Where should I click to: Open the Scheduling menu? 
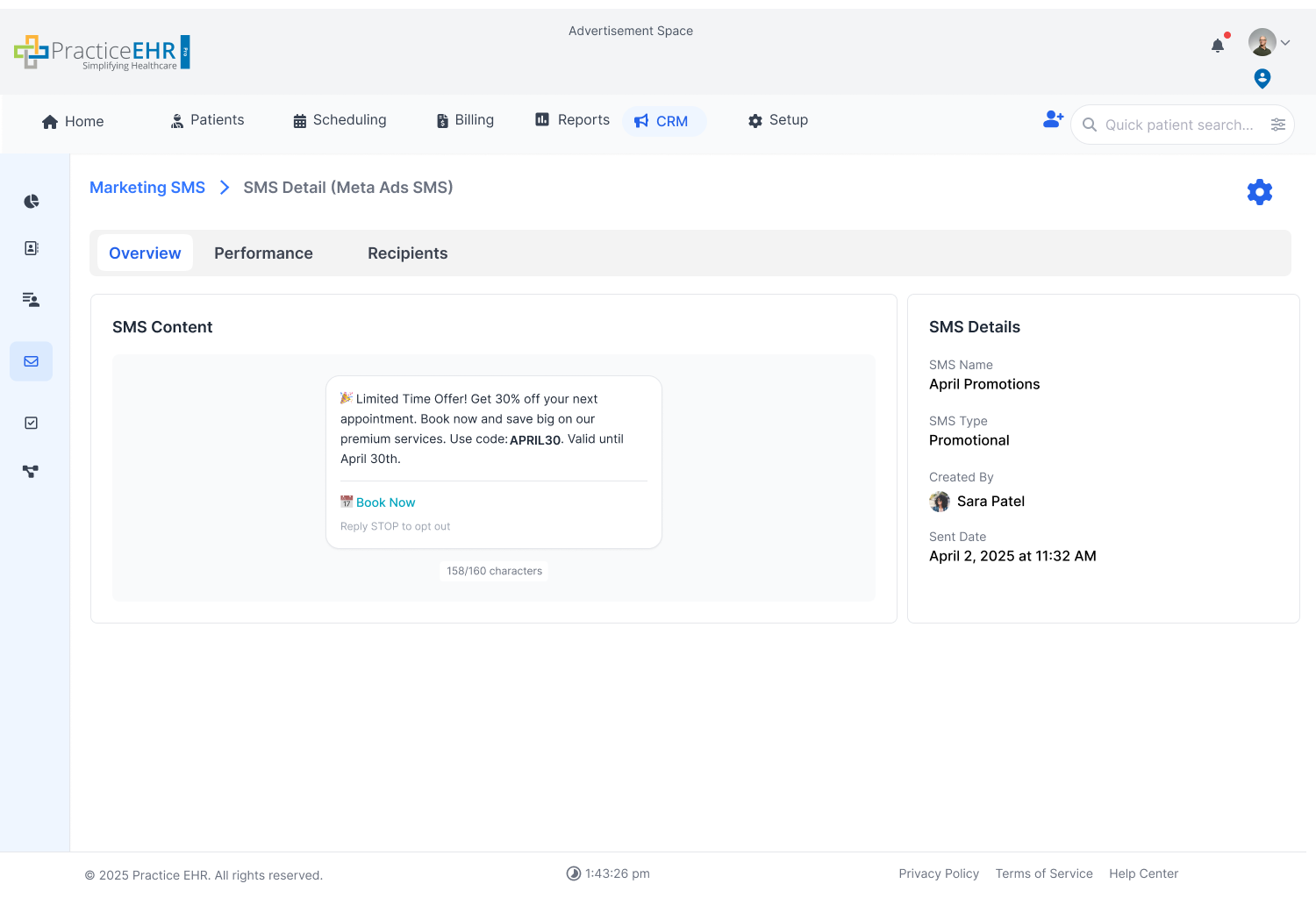pyautogui.click(x=340, y=120)
